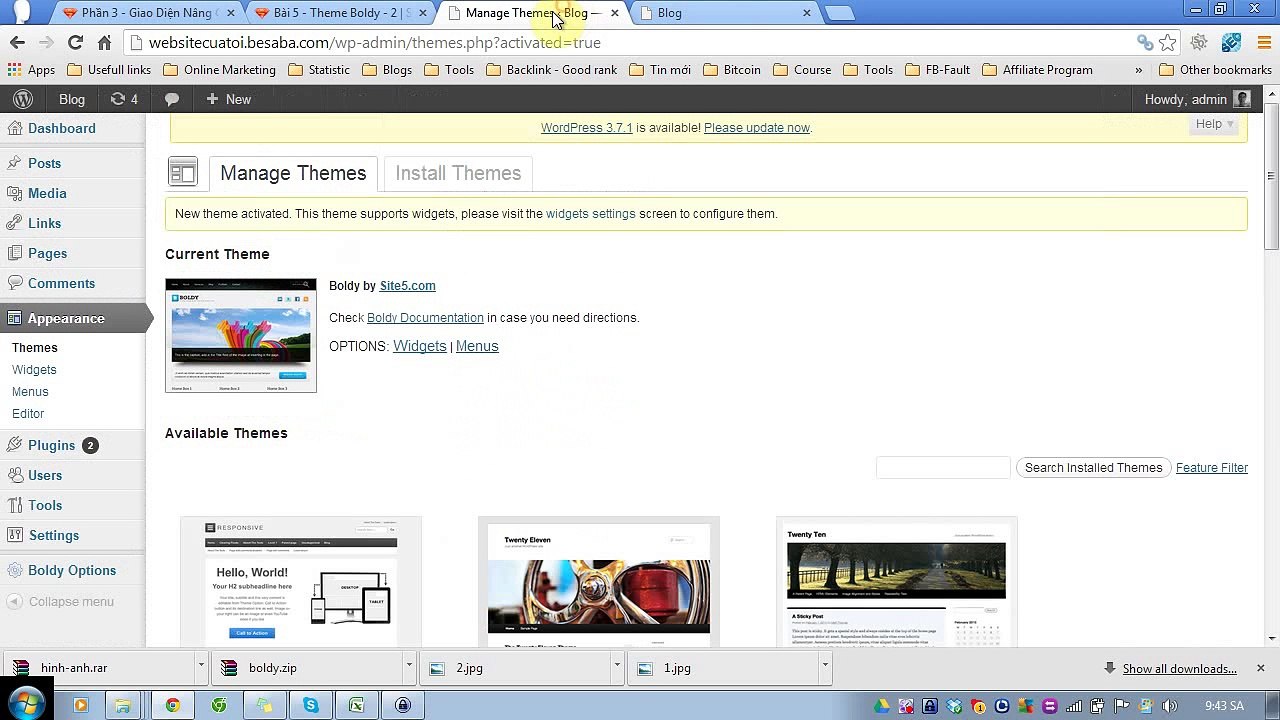Open comments bubble in admin bar
1280x720 pixels.
point(172,99)
